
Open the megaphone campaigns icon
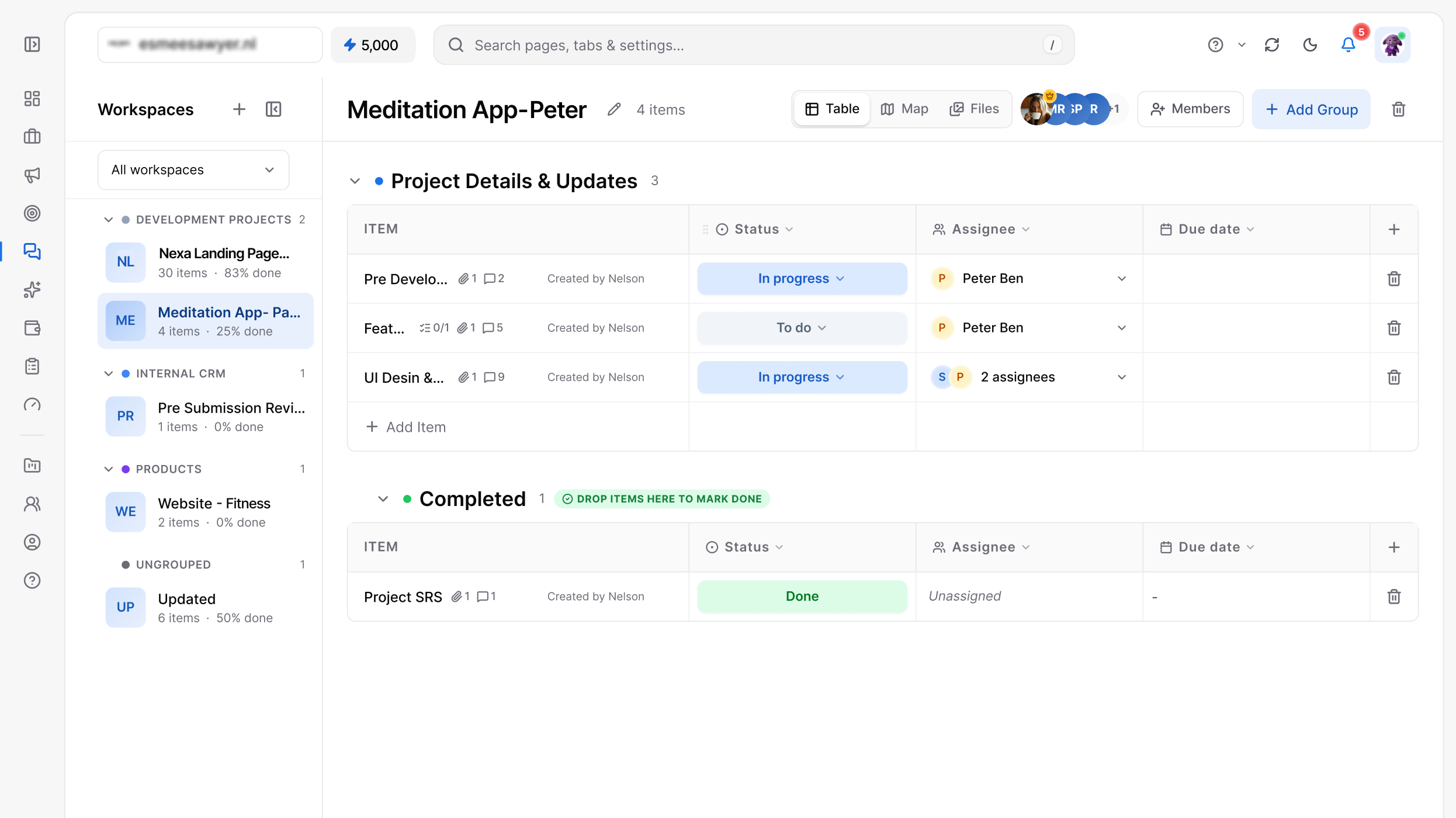(32, 175)
